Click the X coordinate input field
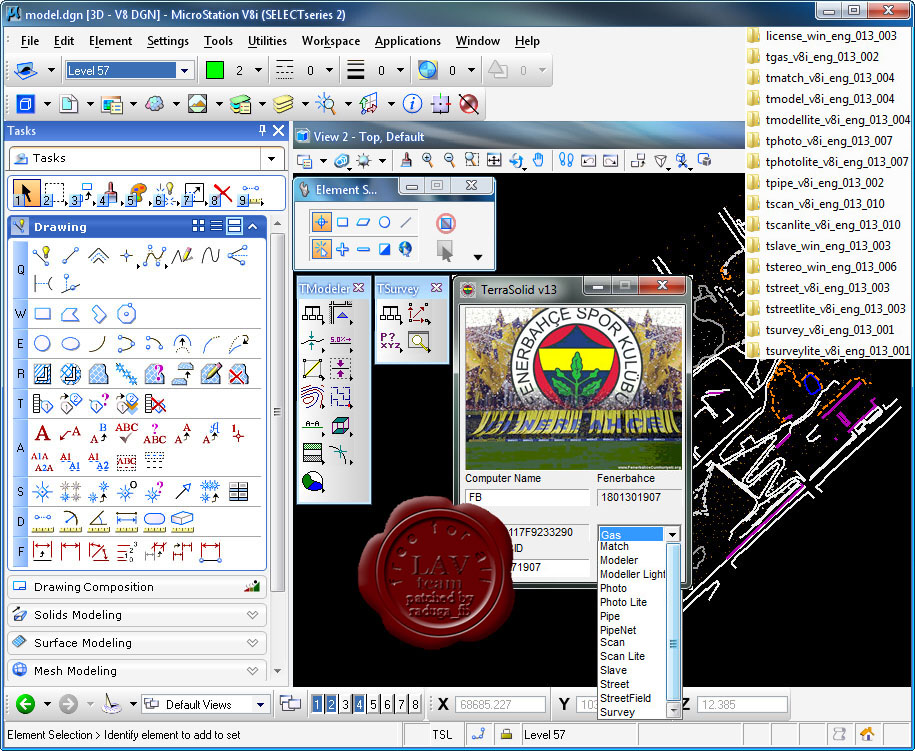Viewport: 915px width, 751px height. tap(500, 704)
